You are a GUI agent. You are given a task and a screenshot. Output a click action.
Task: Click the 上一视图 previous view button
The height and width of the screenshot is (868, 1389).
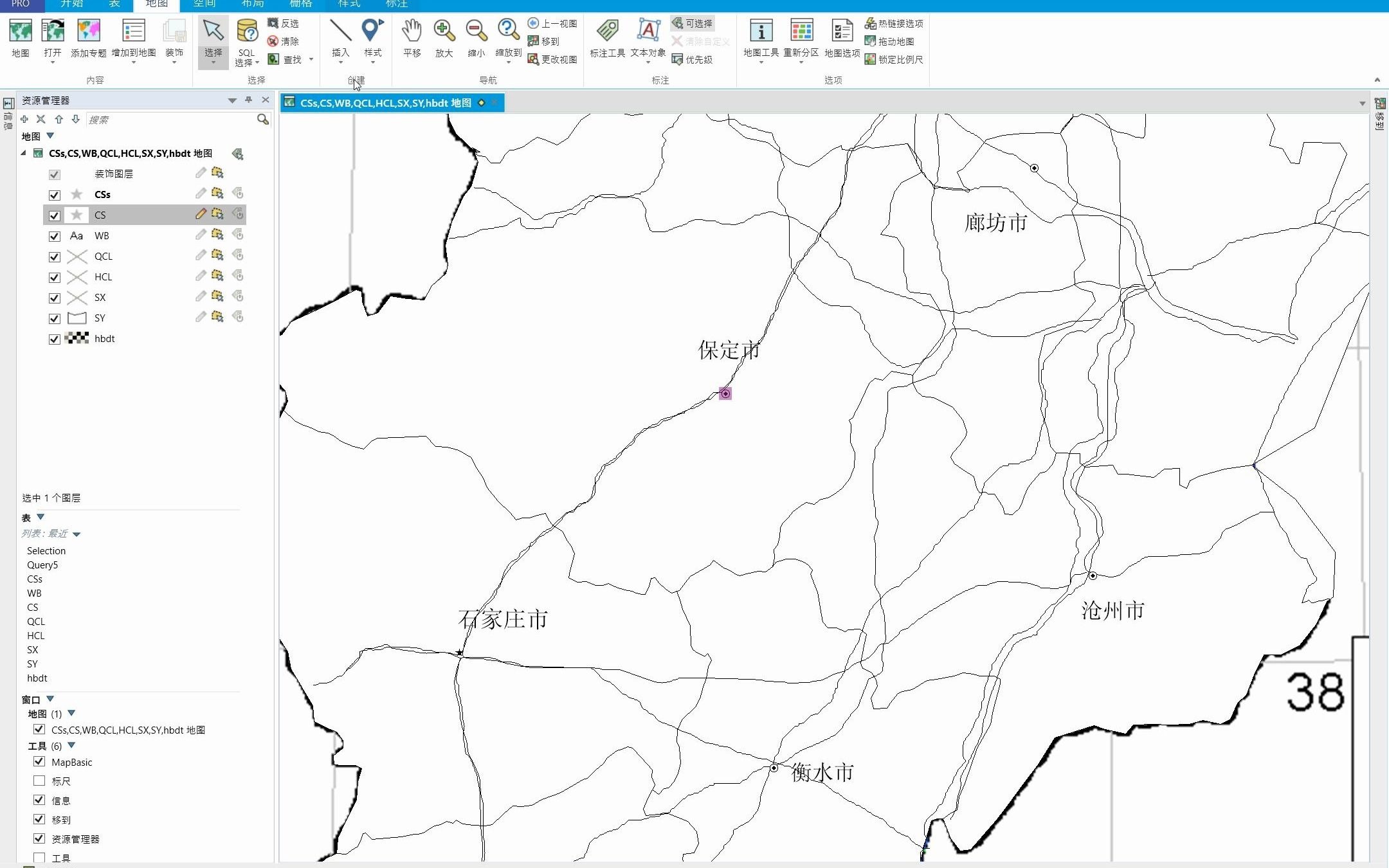coord(552,23)
